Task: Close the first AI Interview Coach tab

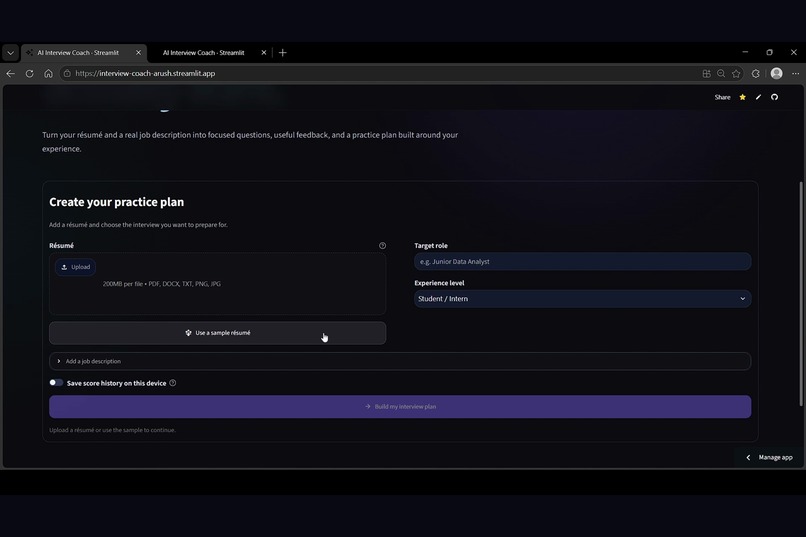Action: pos(138,52)
